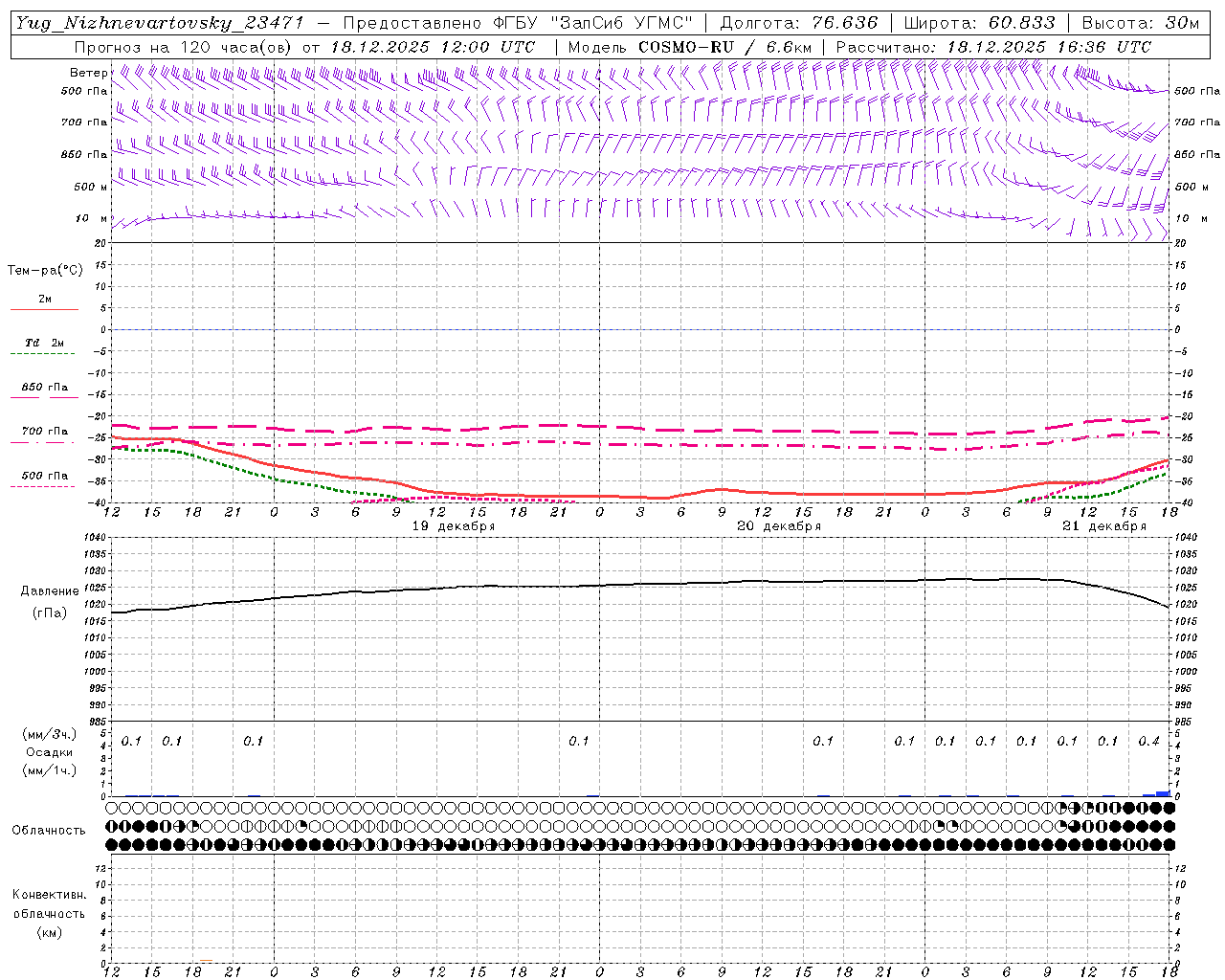Select the Высота: 30м field
1225x980 pixels.
click(1141, 23)
